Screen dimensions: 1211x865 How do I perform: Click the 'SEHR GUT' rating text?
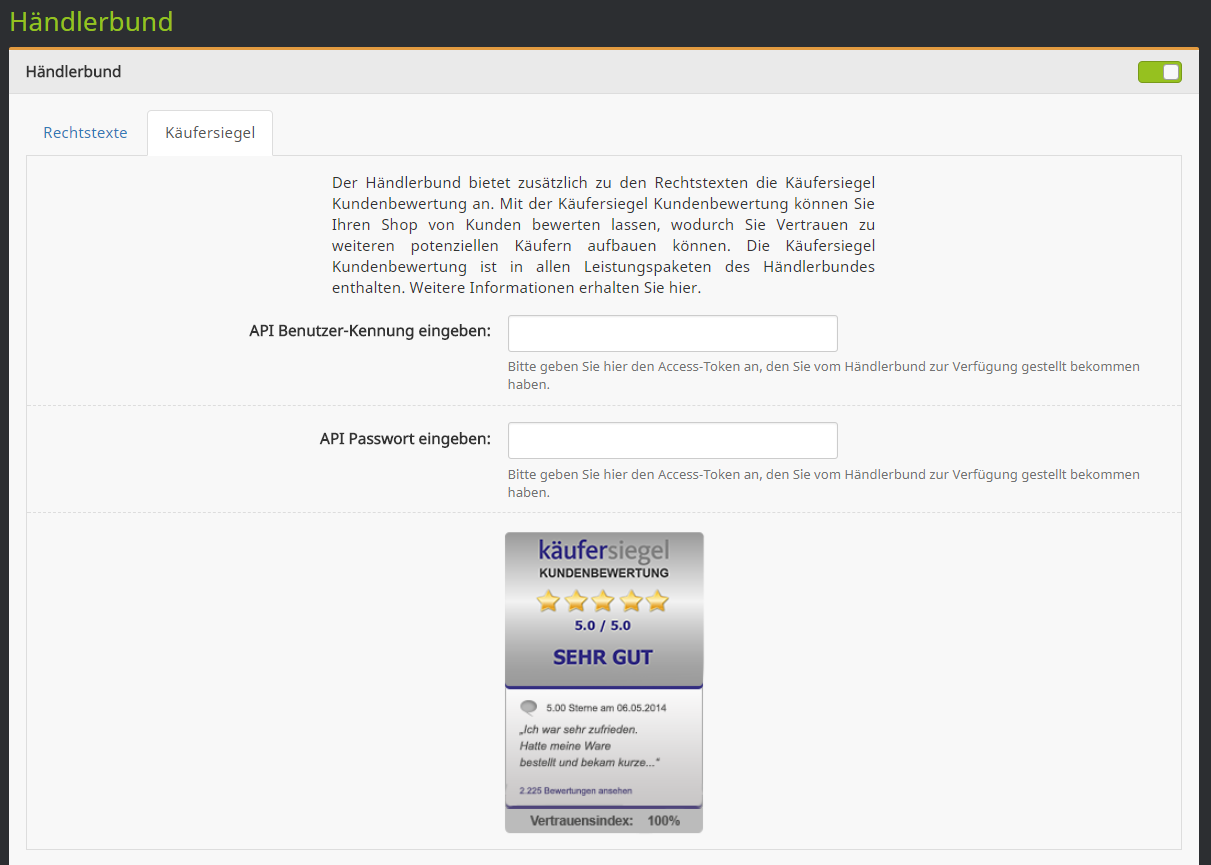(603, 657)
